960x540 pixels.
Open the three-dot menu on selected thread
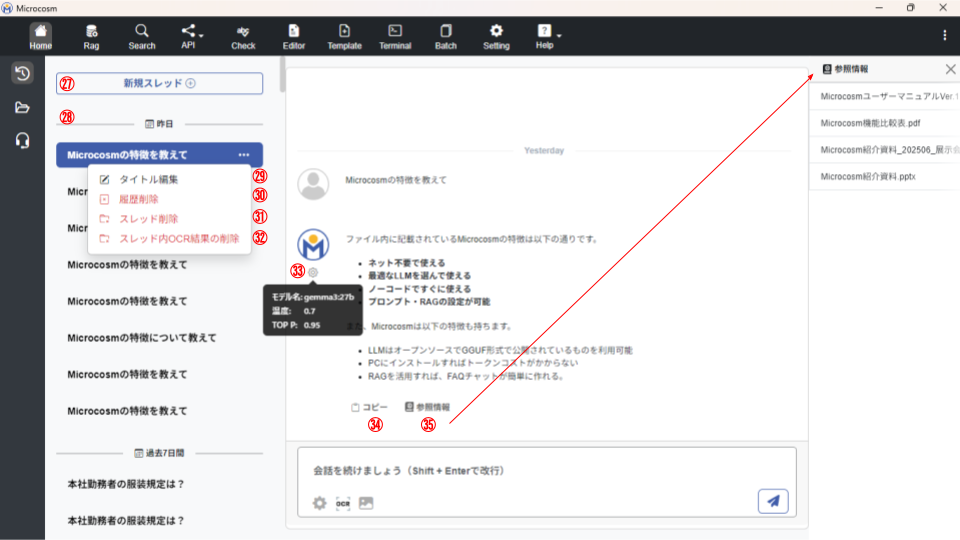244,155
